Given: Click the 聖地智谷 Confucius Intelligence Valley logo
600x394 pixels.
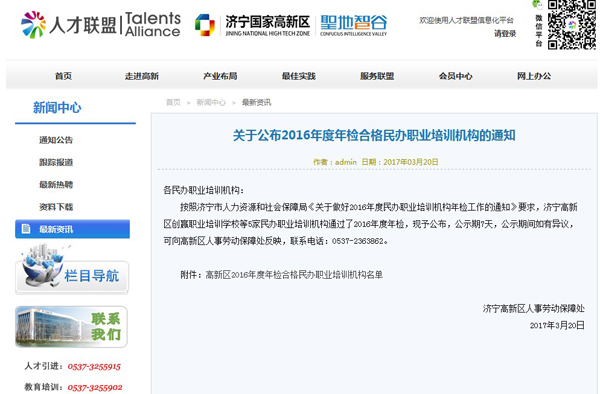Looking at the screenshot, I should pyautogui.click(x=354, y=25).
